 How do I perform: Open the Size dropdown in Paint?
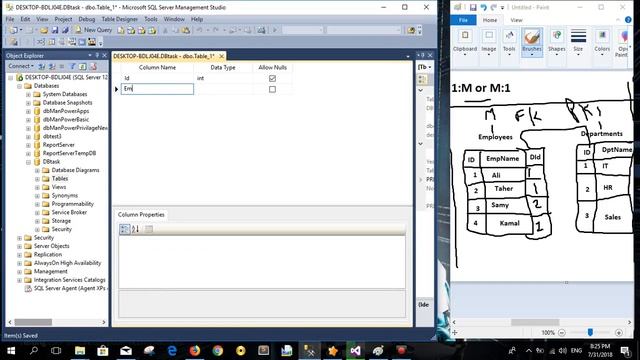click(578, 53)
